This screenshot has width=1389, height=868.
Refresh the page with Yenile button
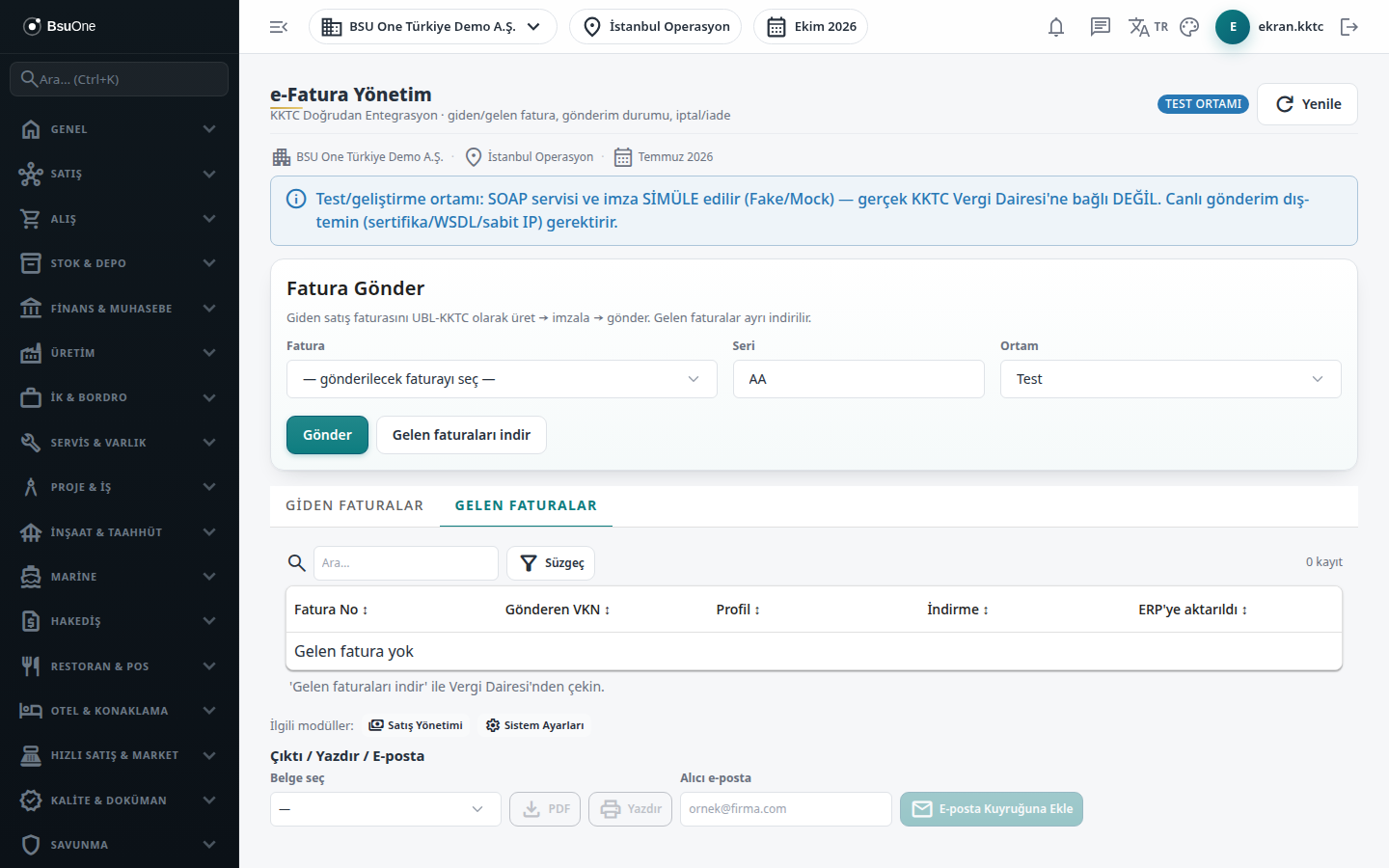[1307, 104]
